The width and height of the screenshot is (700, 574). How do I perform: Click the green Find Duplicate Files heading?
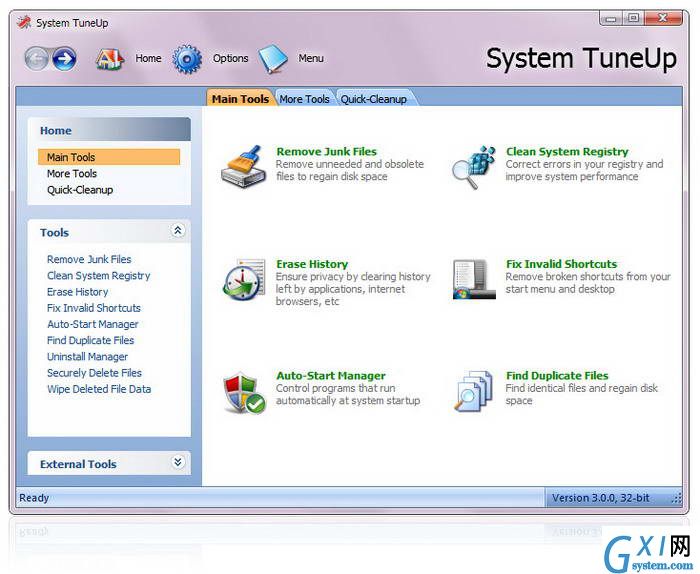[557, 376]
